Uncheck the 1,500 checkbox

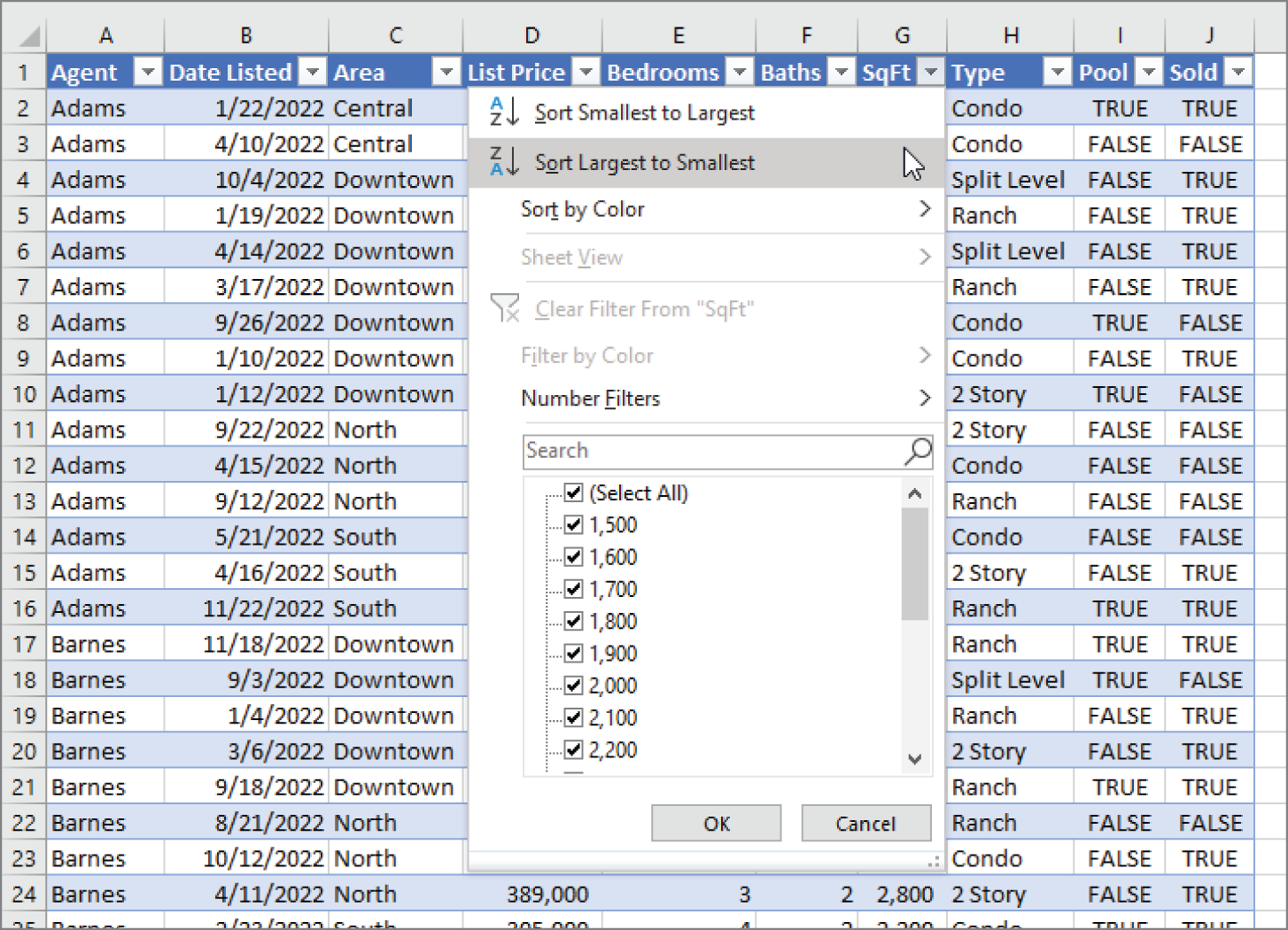[x=573, y=524]
